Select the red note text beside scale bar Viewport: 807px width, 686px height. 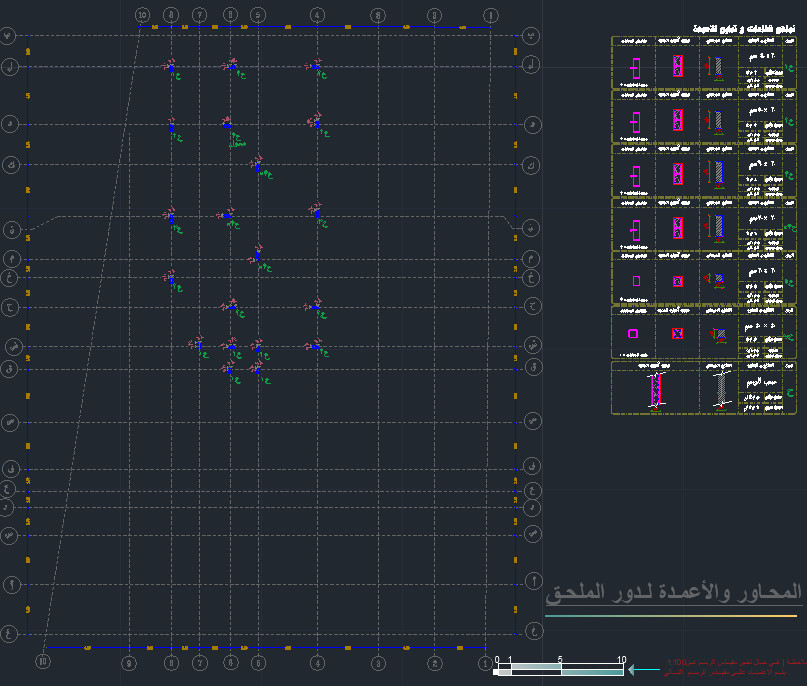[x=735, y=667]
